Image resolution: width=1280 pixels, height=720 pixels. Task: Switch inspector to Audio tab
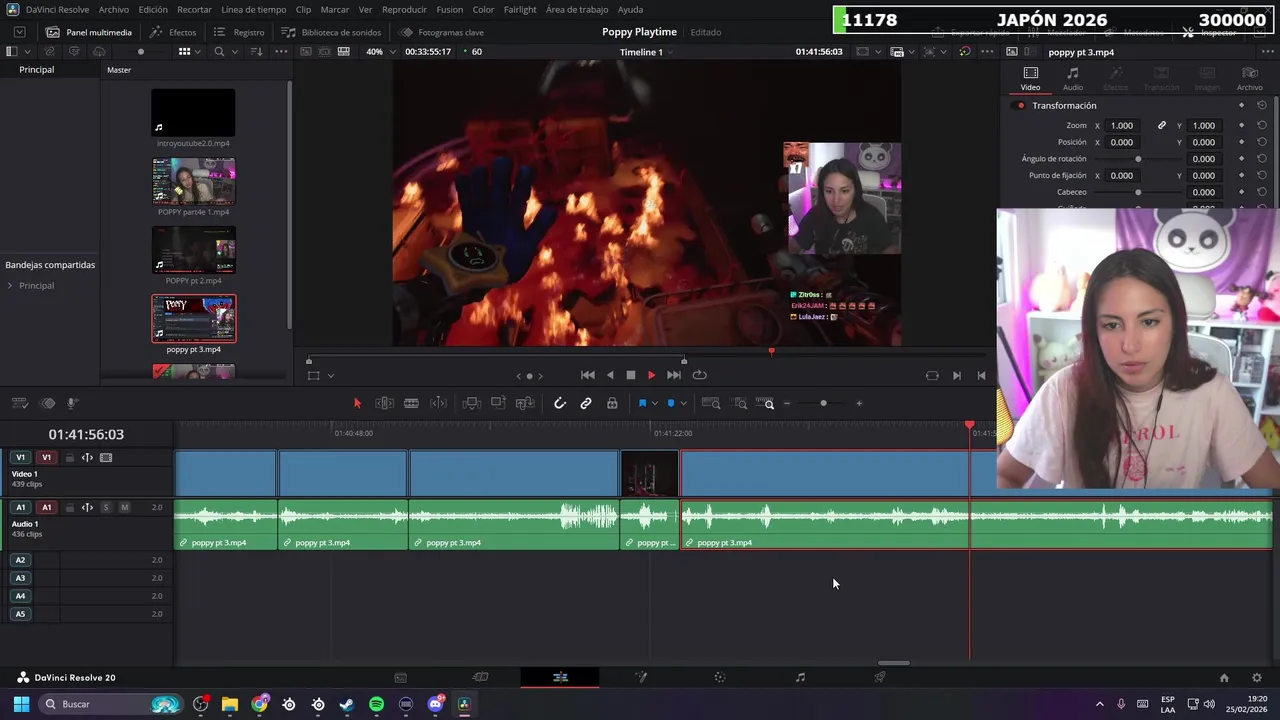pos(1073,79)
